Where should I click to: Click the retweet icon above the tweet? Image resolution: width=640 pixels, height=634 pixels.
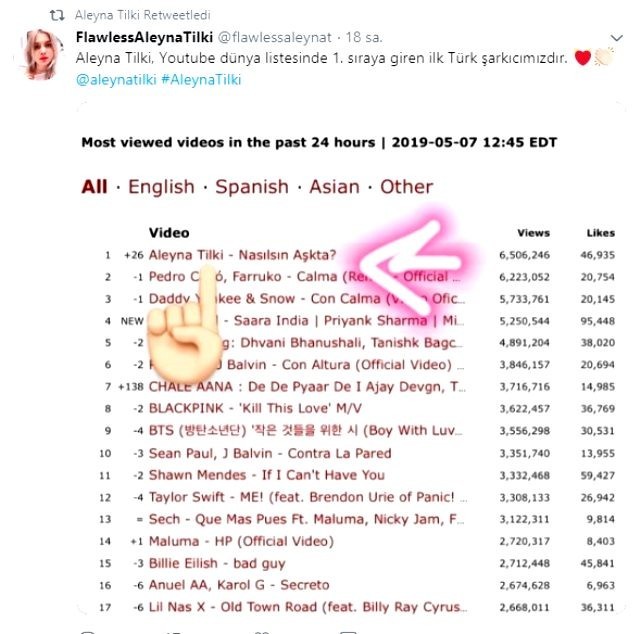click(55, 16)
